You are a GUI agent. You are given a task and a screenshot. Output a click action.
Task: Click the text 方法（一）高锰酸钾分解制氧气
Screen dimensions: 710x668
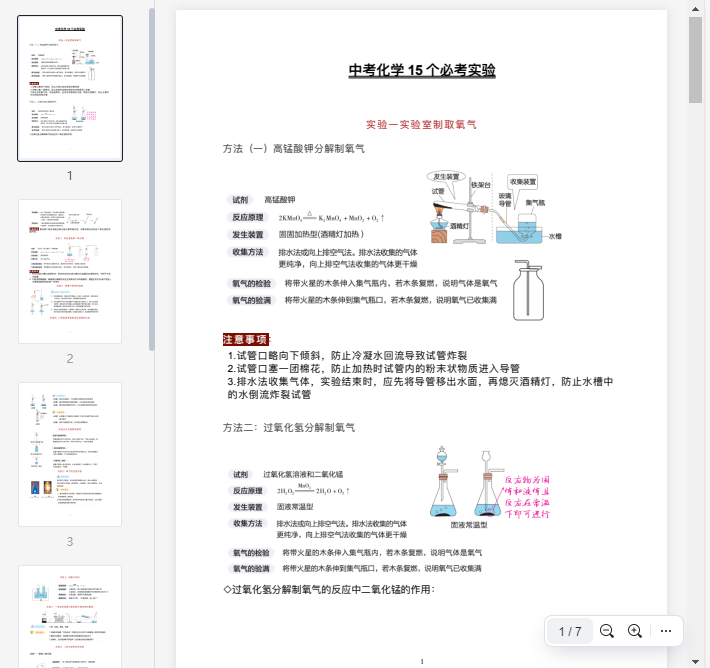click(293, 149)
